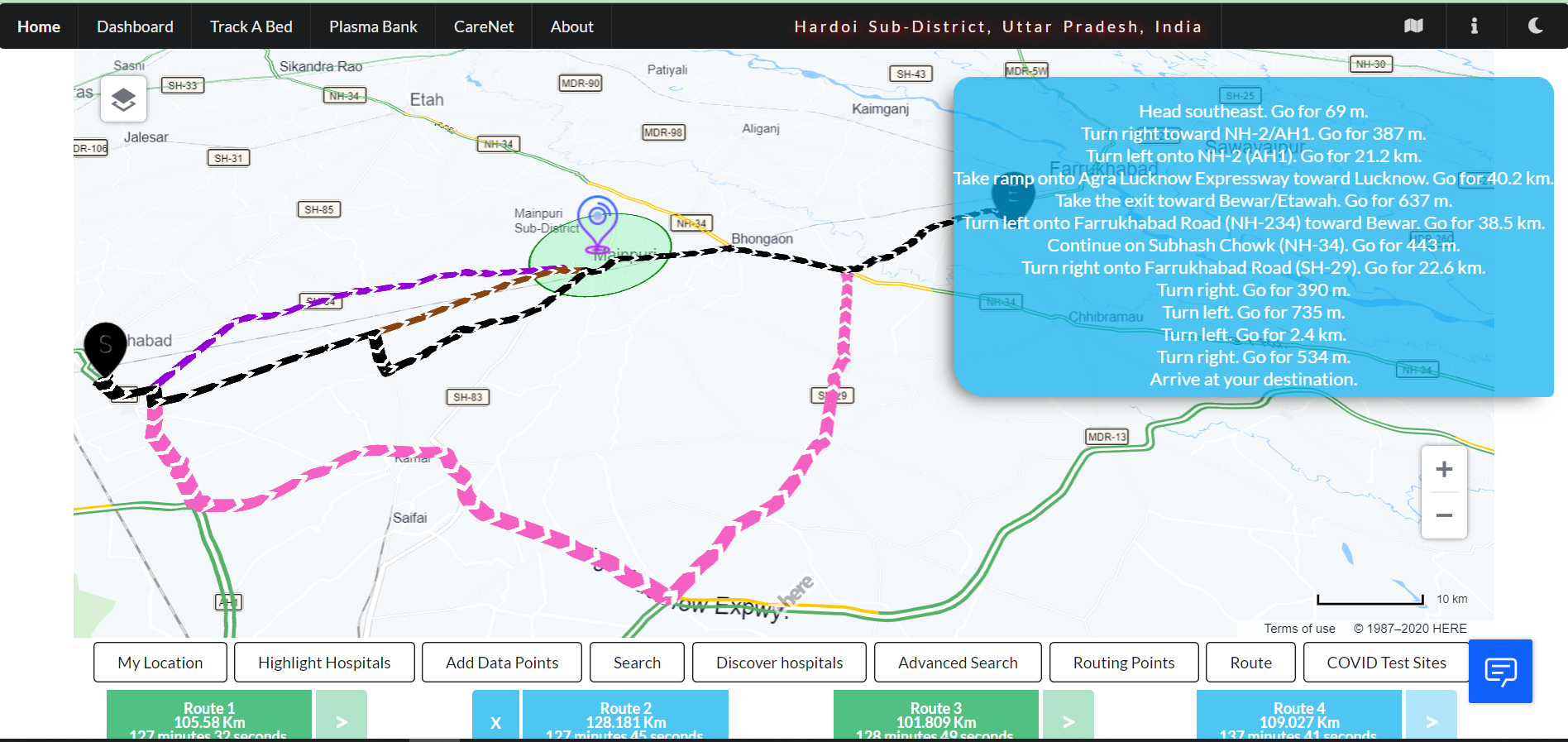1568x742 pixels.
Task: Click the Search button
Action: 637,663
